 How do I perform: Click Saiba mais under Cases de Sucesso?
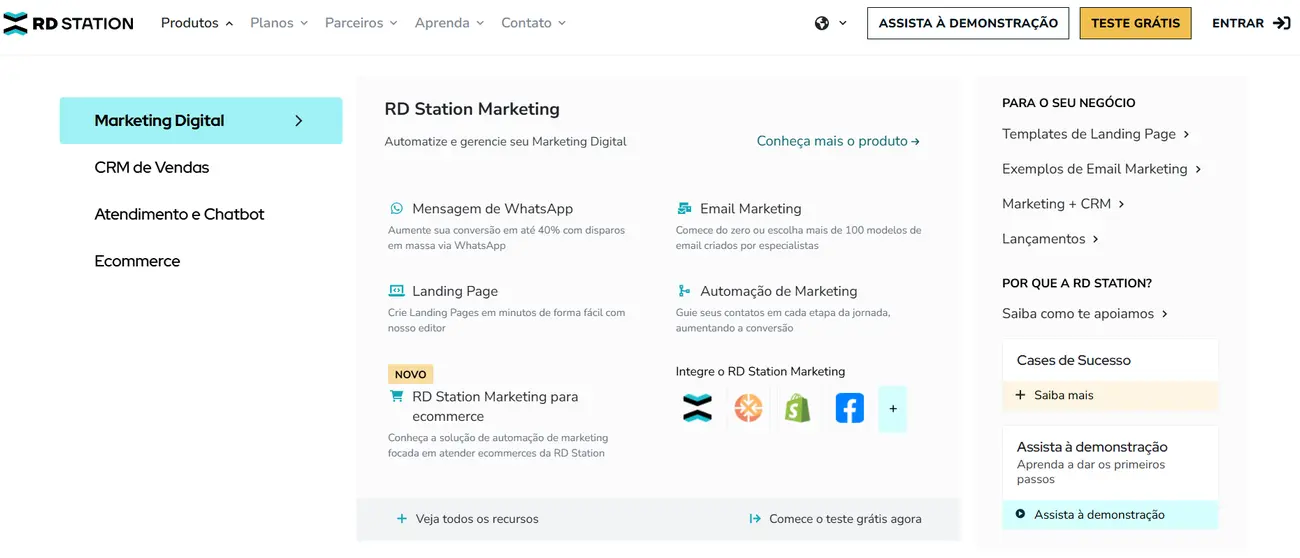point(1064,395)
